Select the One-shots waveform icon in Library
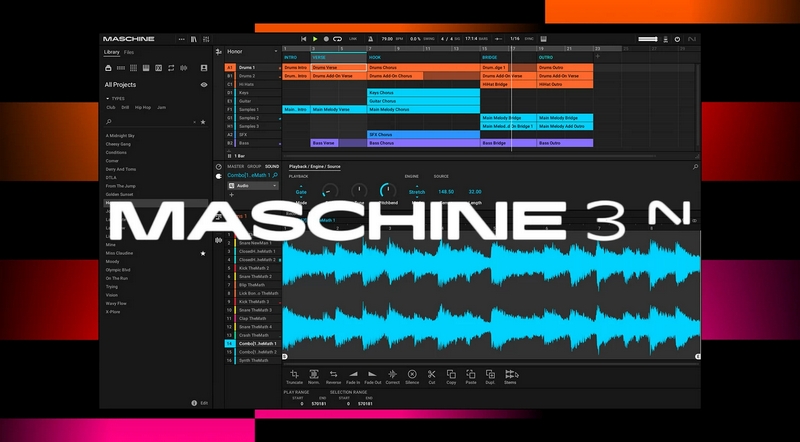 tap(184, 68)
